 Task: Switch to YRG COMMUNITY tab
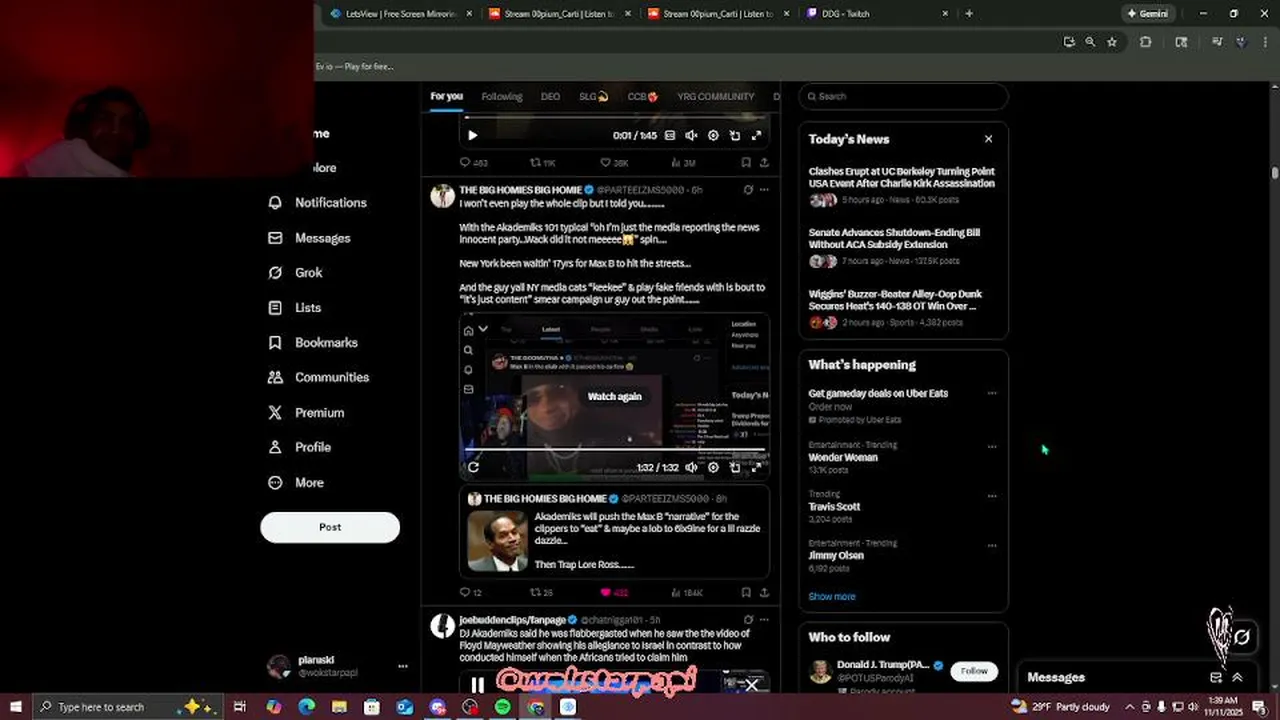(x=715, y=96)
